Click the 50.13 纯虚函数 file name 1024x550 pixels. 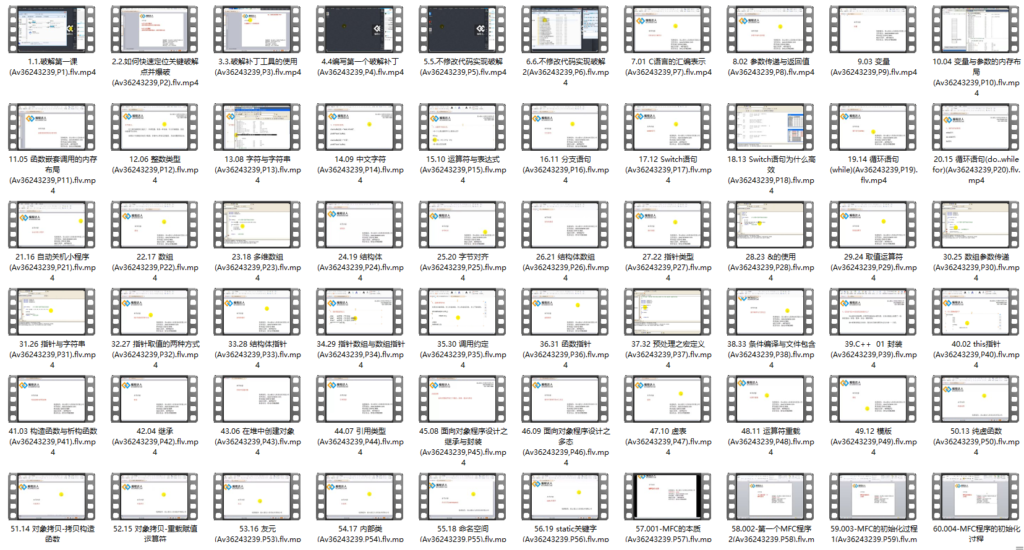(x=976, y=442)
